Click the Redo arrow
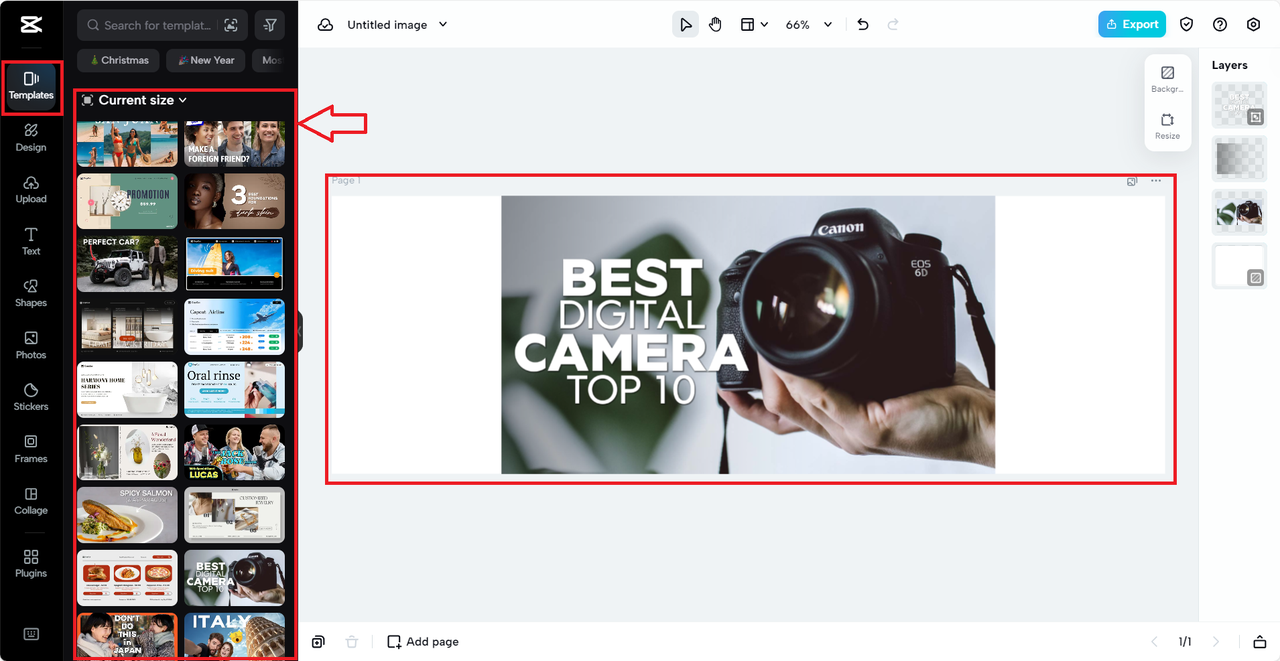This screenshot has height=661, width=1280. (893, 25)
